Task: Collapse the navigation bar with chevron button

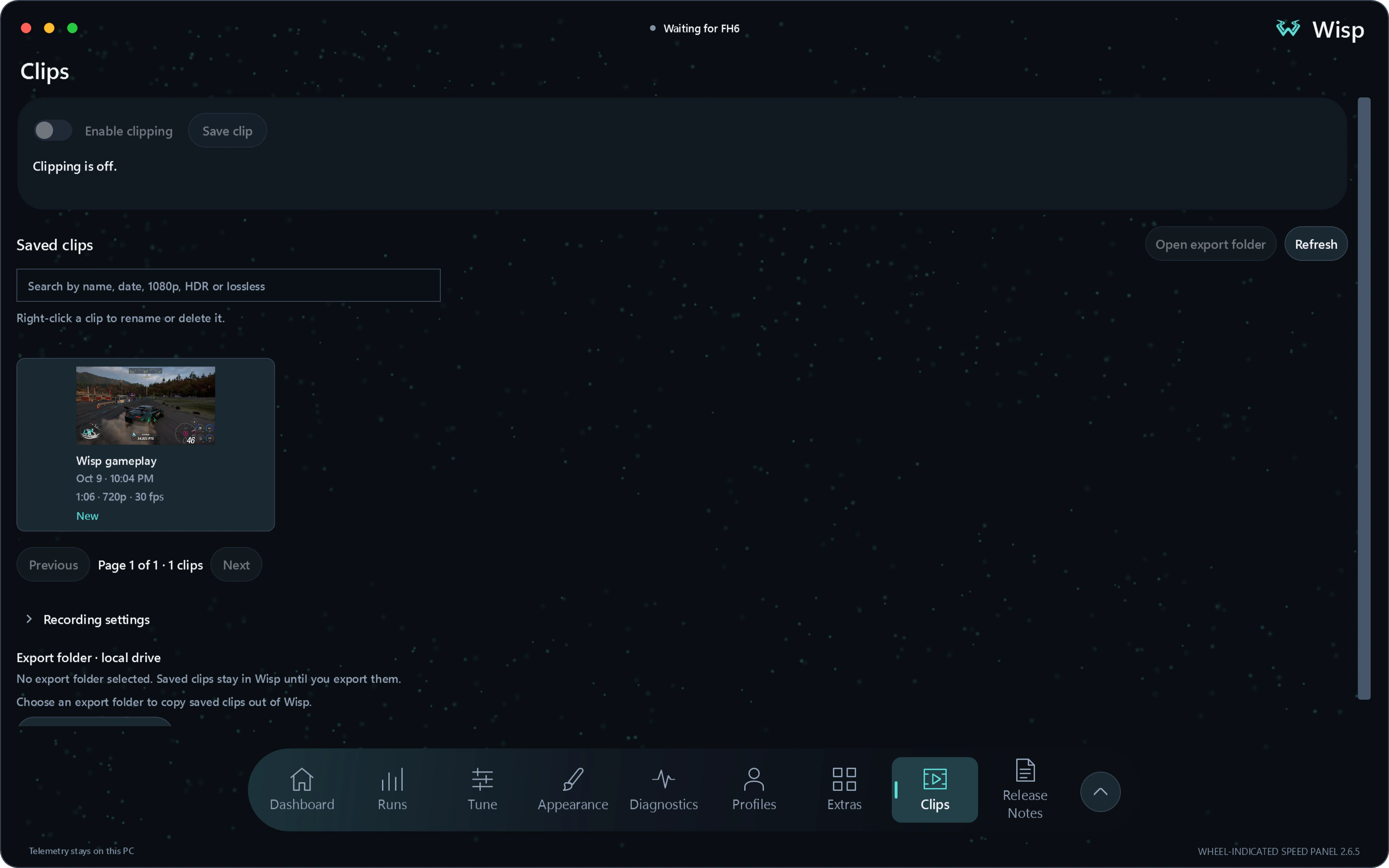Action: (1100, 792)
